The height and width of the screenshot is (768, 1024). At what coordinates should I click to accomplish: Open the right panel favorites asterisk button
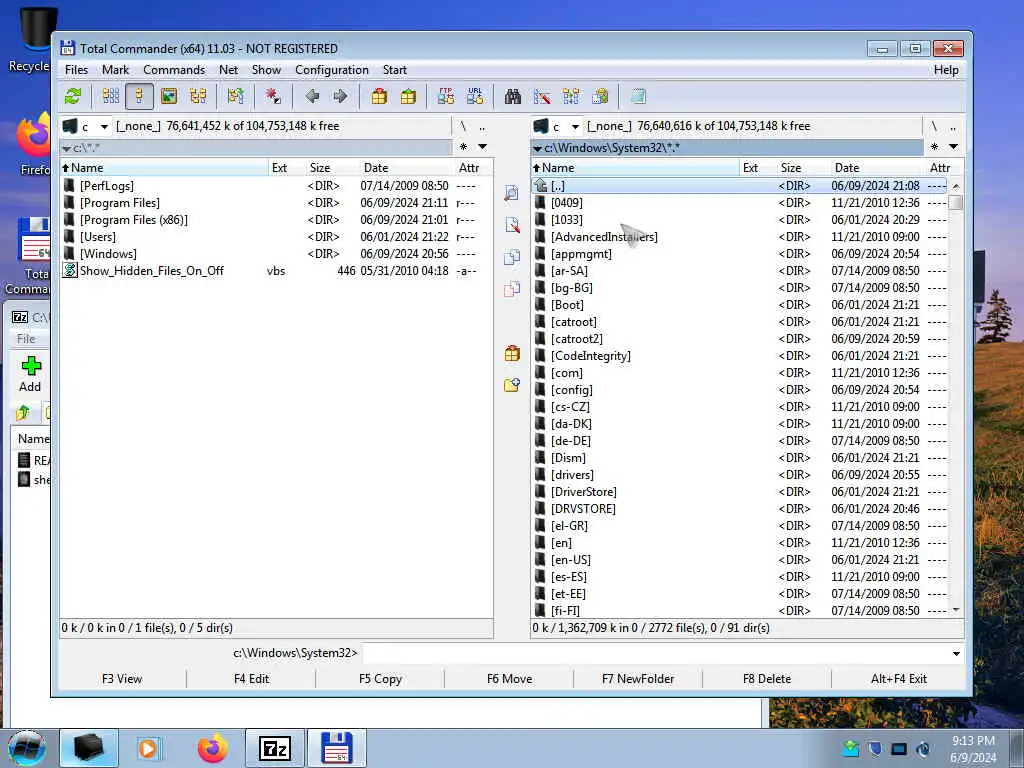[x=935, y=147]
